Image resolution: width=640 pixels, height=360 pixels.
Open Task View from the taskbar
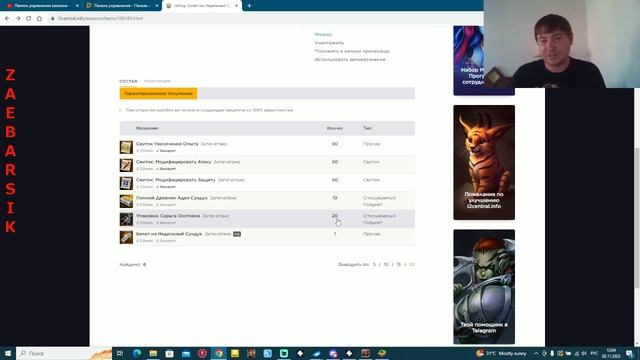[120, 353]
